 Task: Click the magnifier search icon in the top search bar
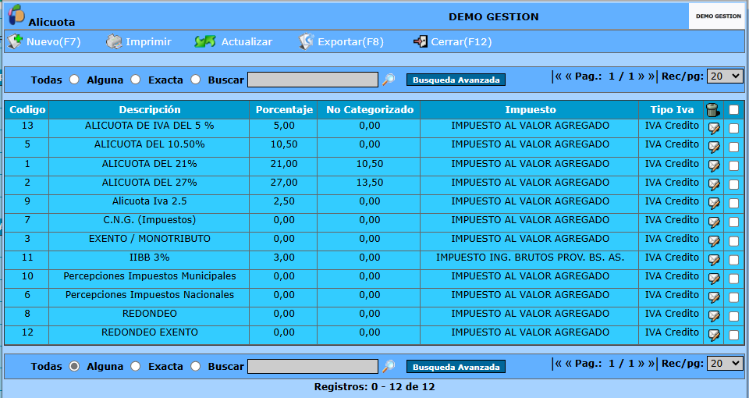click(389, 80)
